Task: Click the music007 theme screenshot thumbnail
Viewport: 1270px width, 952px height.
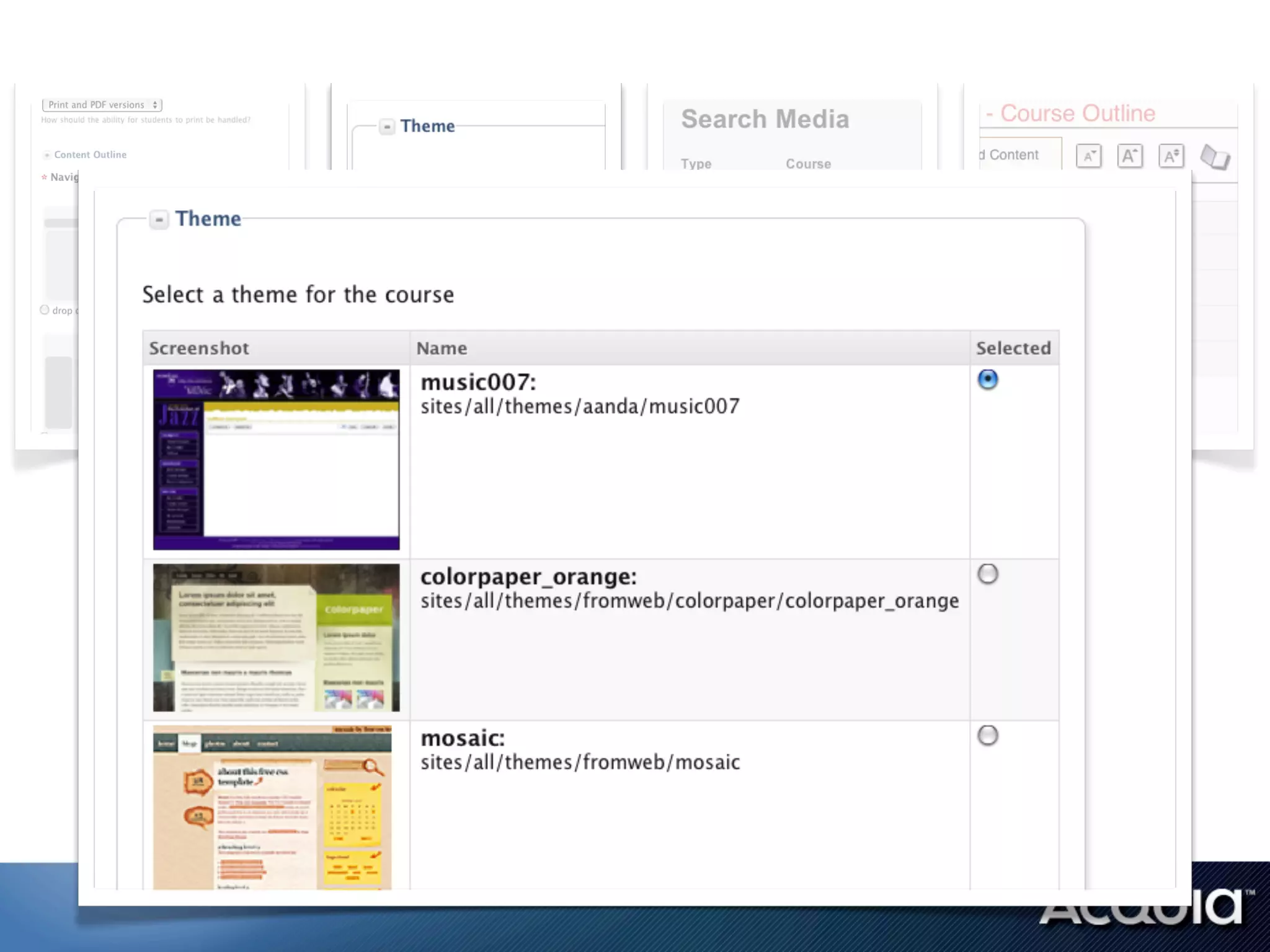Action: coord(276,459)
